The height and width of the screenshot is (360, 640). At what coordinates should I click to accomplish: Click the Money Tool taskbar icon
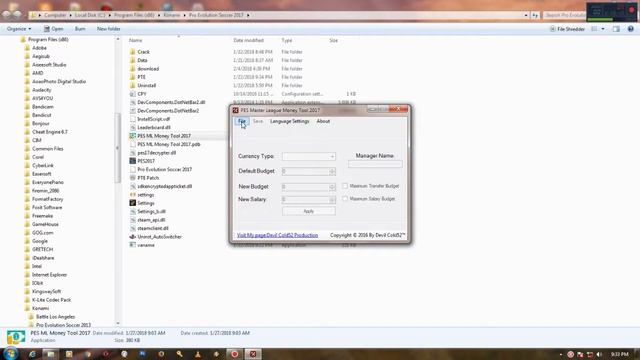coord(253,354)
